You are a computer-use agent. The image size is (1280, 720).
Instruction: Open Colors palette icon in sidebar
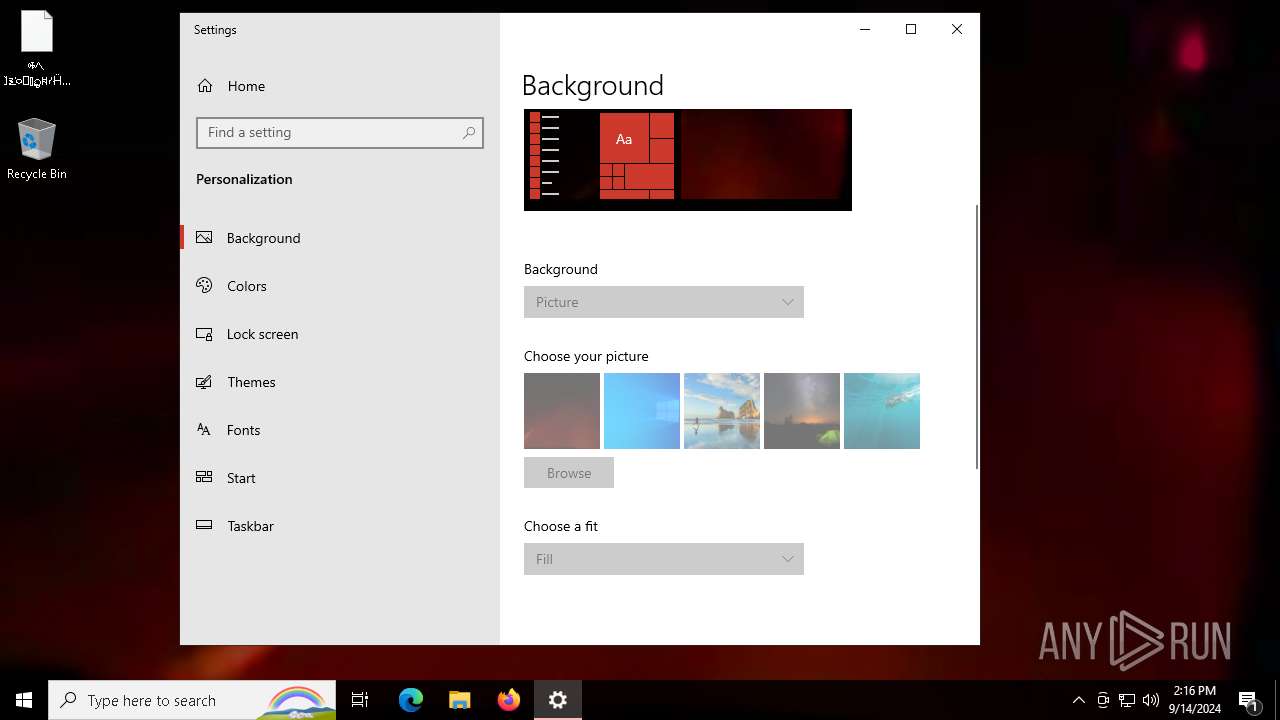204,286
